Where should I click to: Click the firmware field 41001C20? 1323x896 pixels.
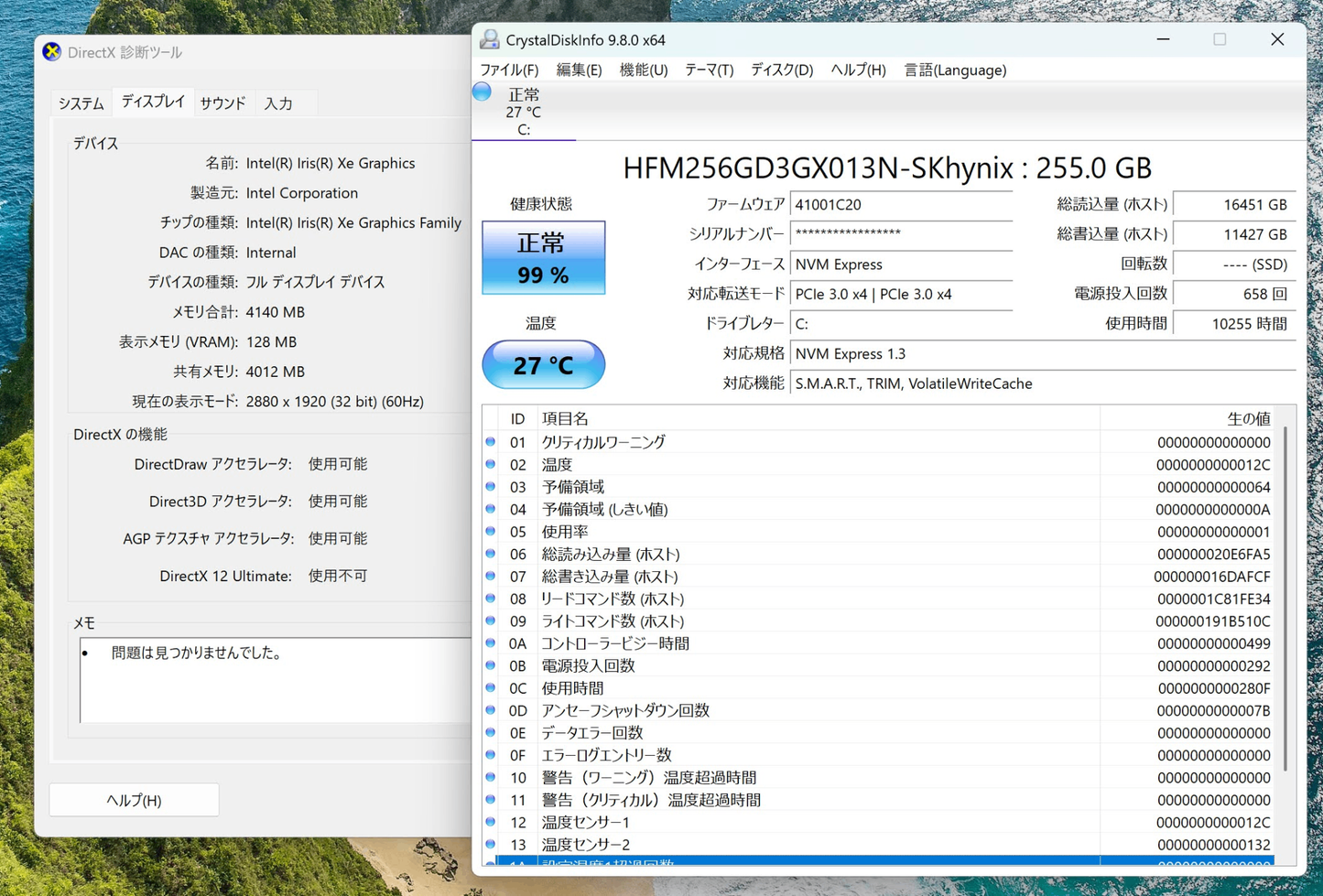902,204
